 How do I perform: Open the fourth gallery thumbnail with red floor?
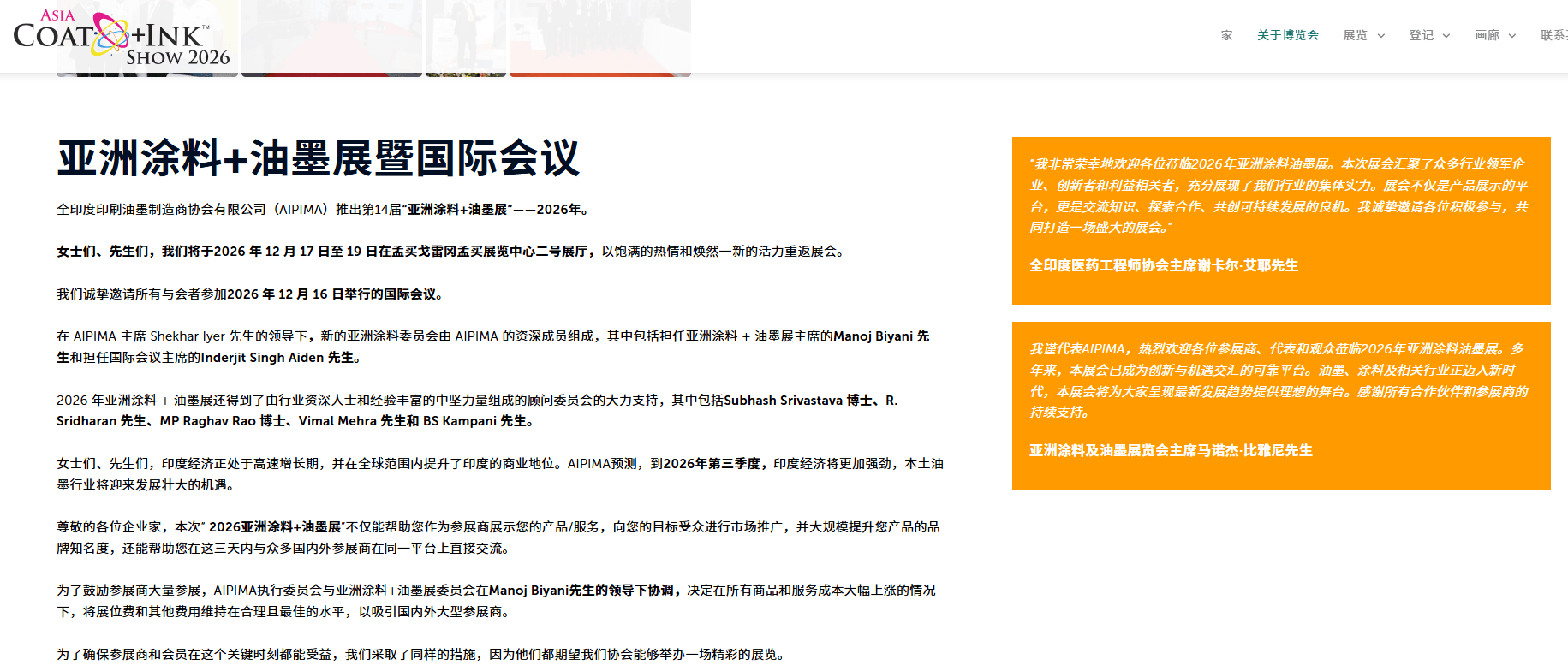pyautogui.click(x=599, y=39)
